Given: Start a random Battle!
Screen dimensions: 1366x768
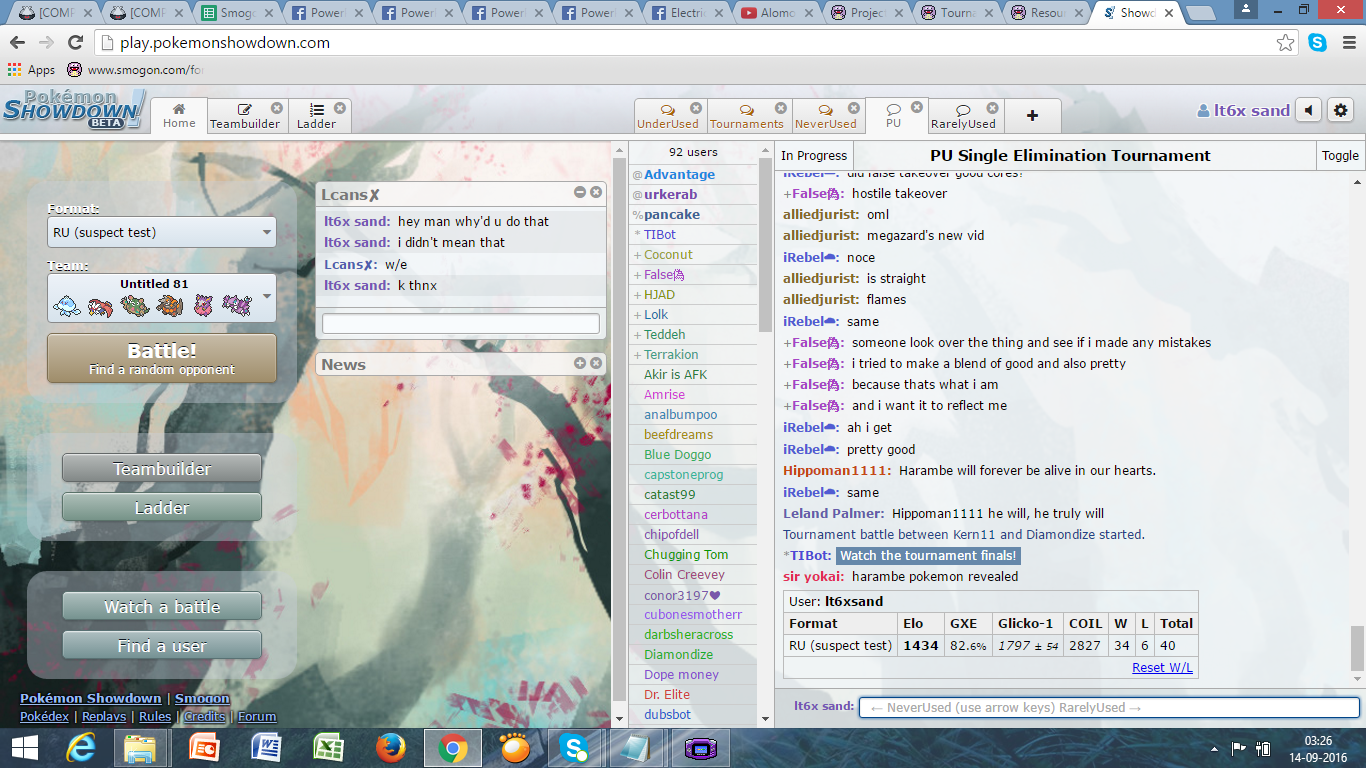Looking at the screenshot, I should 162,359.
